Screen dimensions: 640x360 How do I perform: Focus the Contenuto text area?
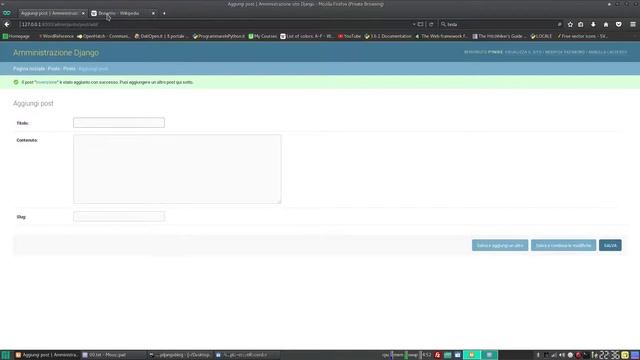point(177,169)
